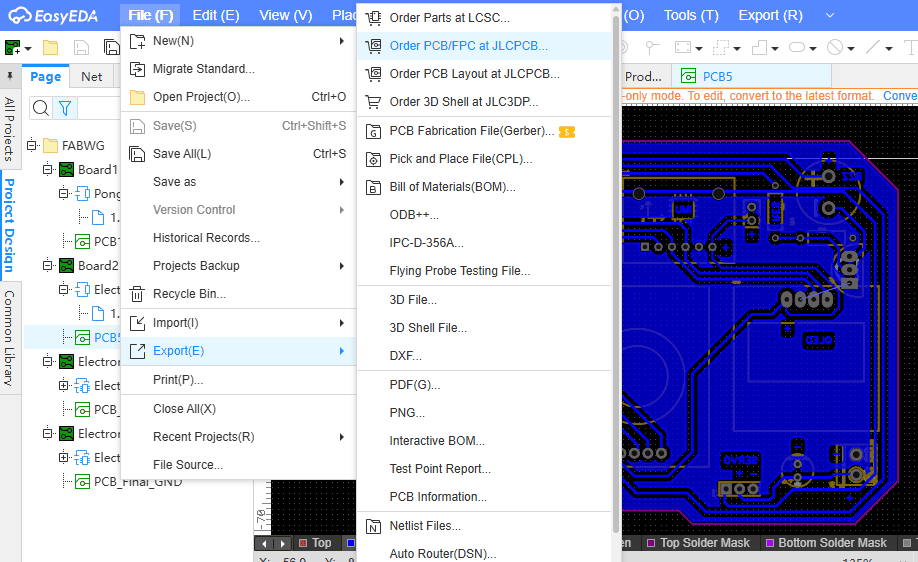Viewport: 918px width, 562px height.
Task: Open the Edit (E) menu
Action: tap(216, 15)
